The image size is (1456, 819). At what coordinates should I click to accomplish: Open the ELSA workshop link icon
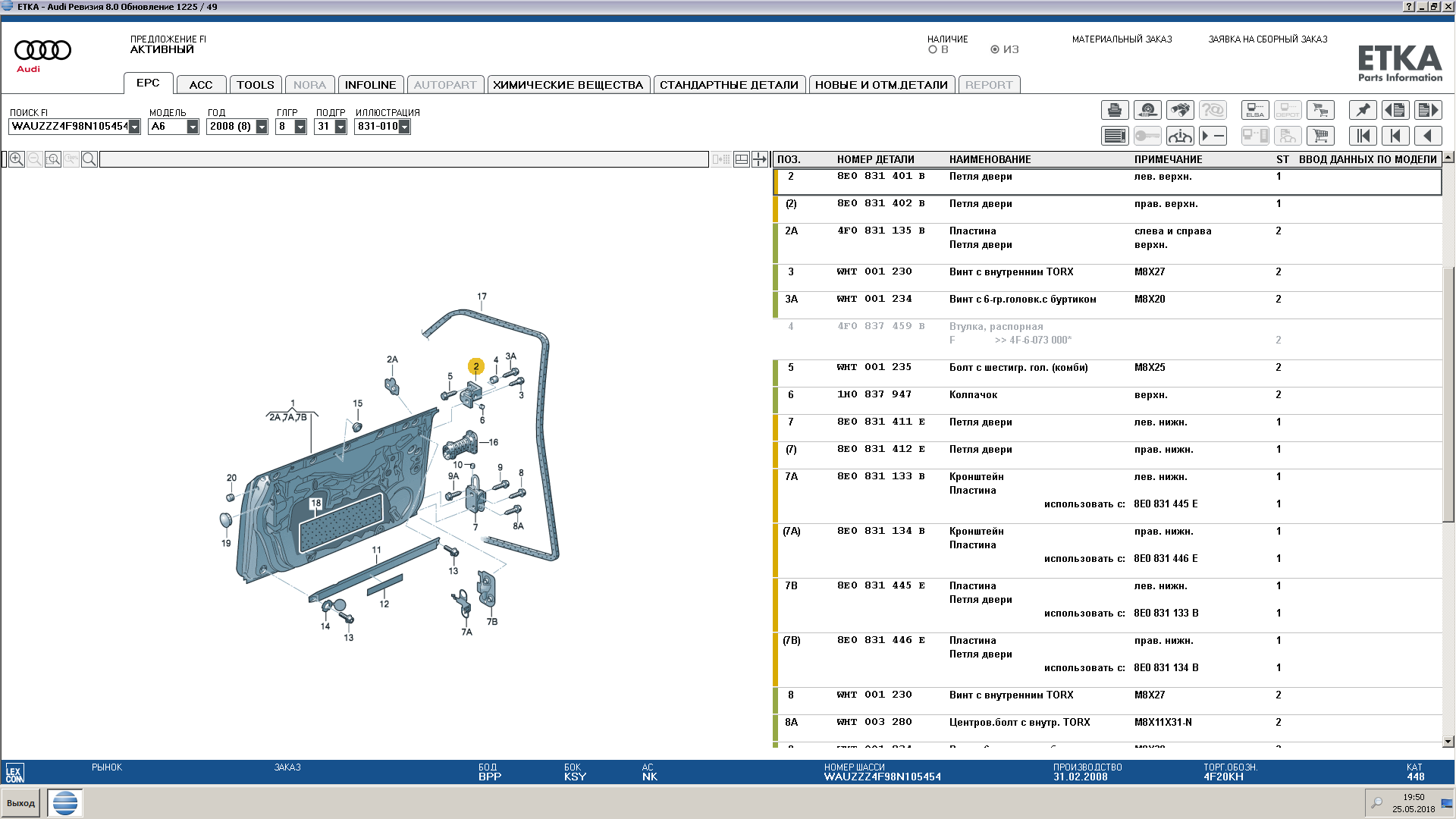(1255, 111)
